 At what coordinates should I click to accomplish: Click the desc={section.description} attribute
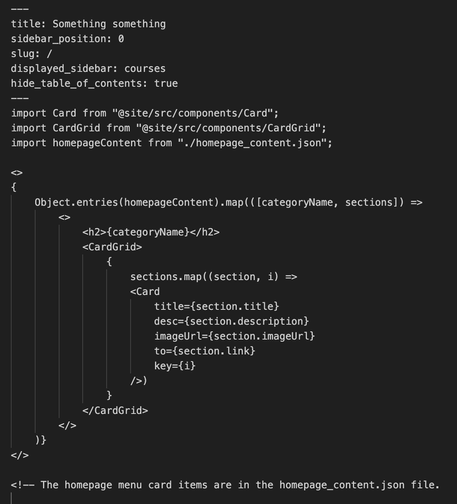click(x=231, y=321)
